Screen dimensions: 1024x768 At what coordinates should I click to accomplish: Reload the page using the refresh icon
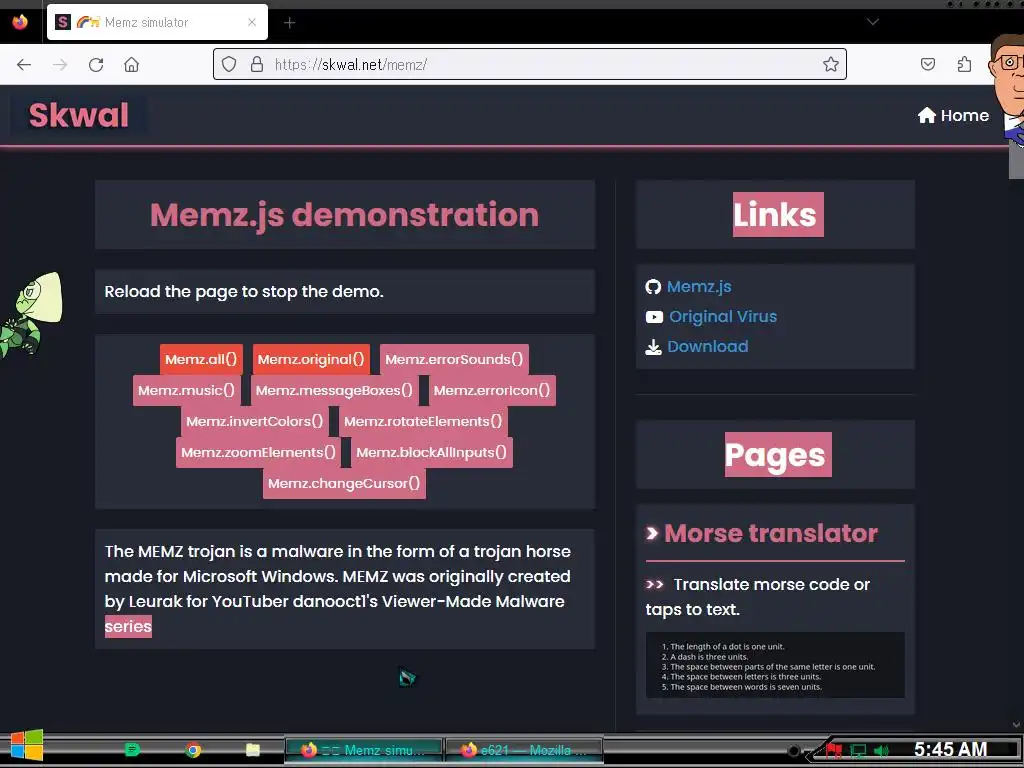pos(96,64)
